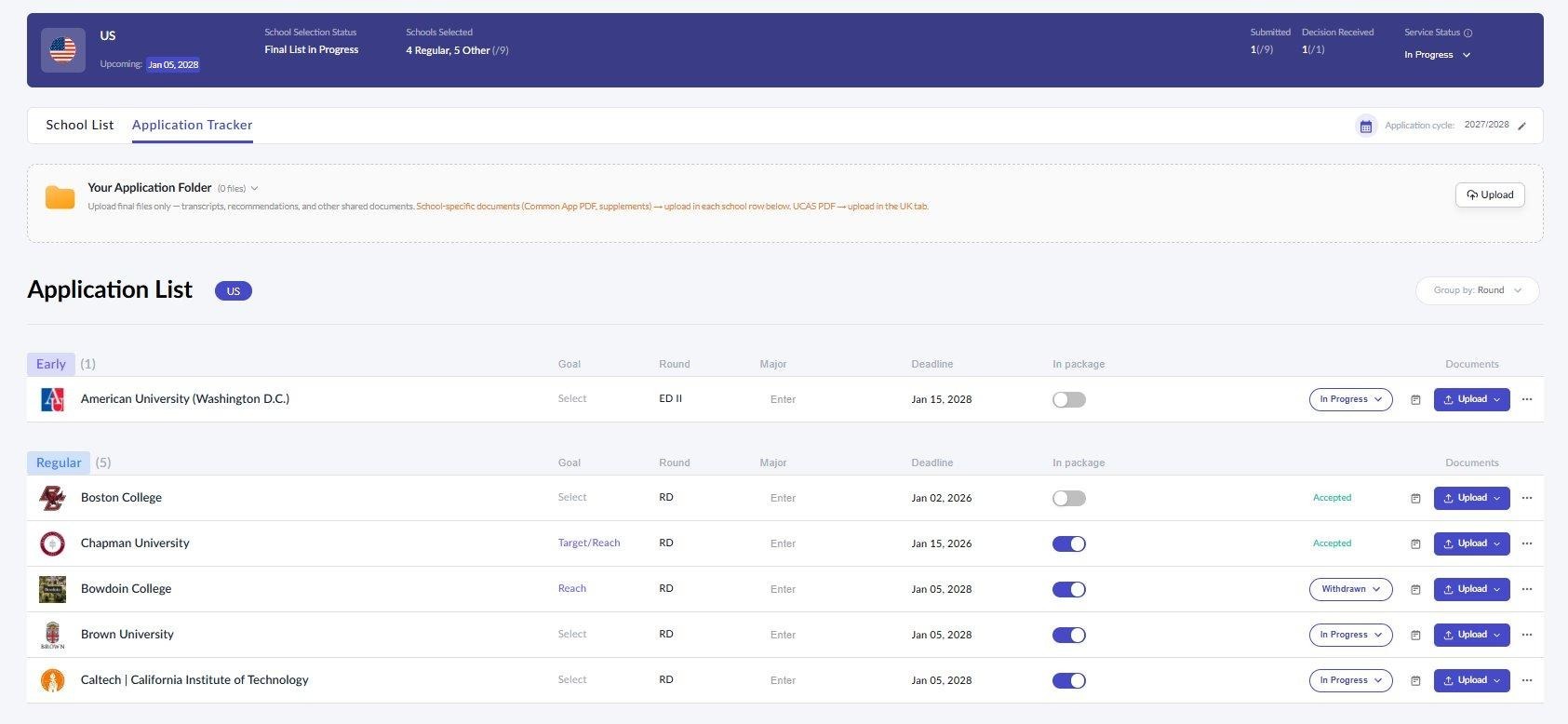Open more options for Bowdoin College row

1527,589
